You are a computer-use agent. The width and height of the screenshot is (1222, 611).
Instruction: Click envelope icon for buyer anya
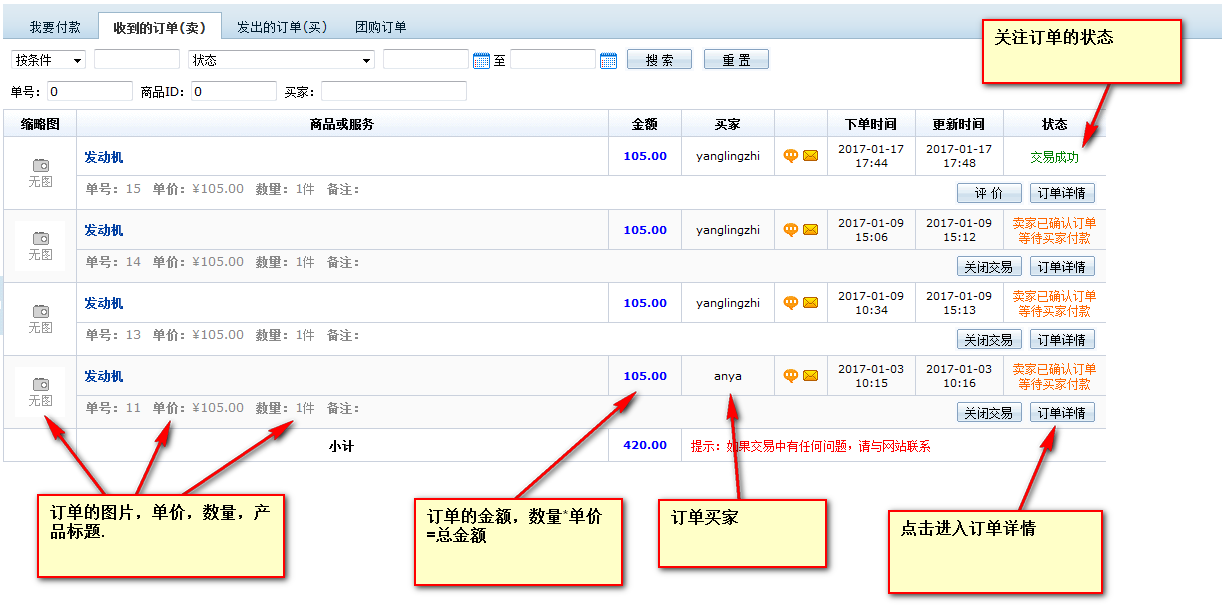[810, 376]
